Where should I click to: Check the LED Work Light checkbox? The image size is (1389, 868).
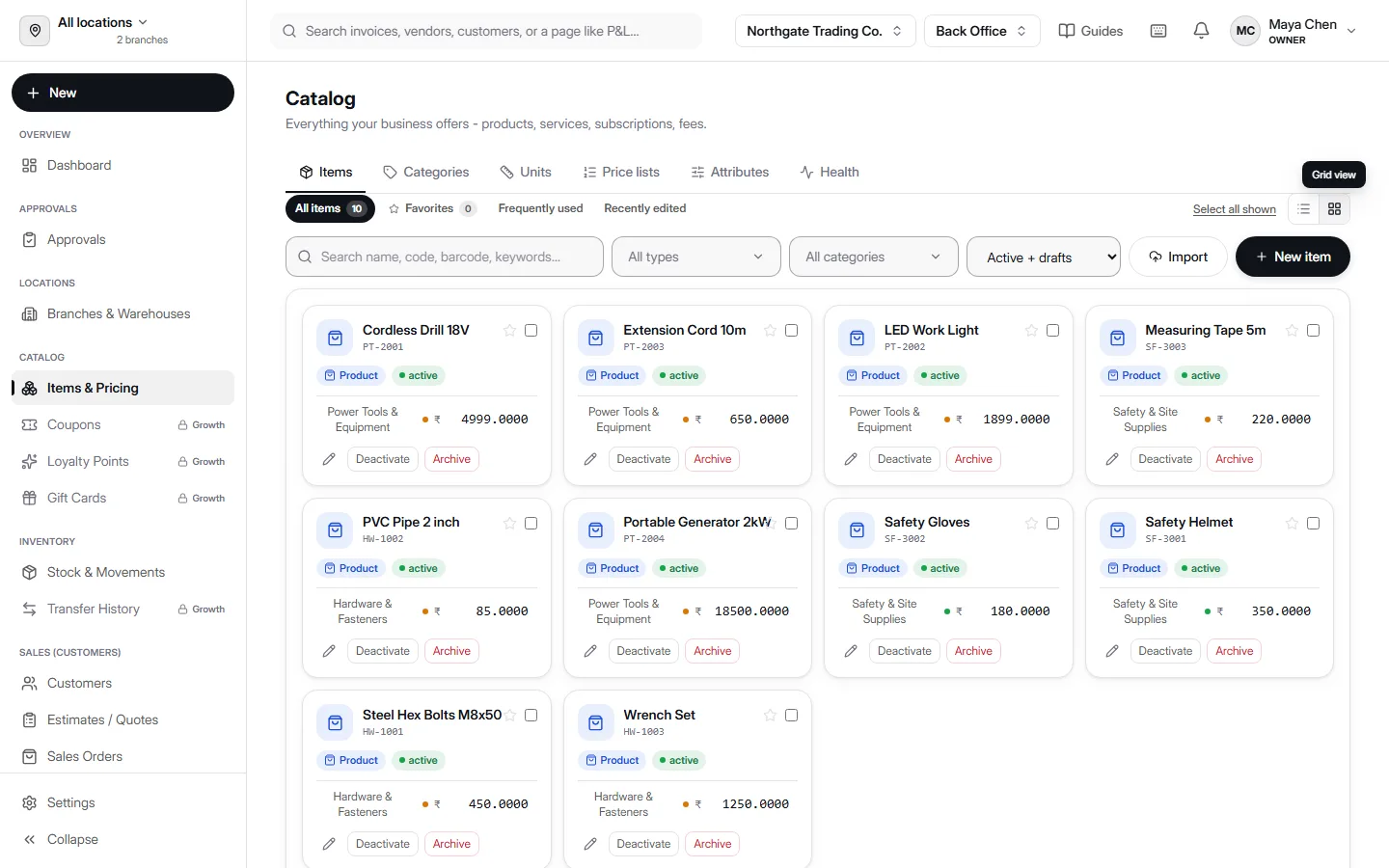click(1052, 331)
